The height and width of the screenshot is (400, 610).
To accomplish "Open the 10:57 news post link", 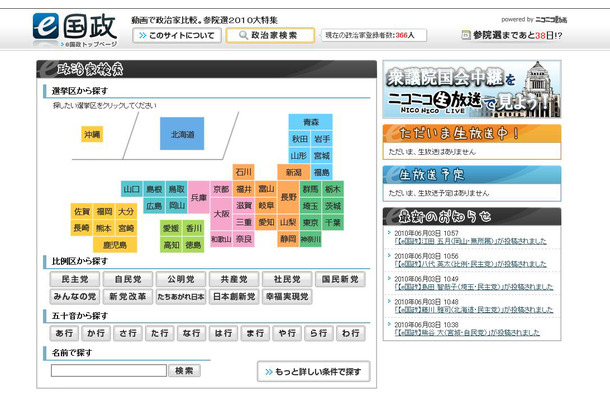I will [470, 241].
